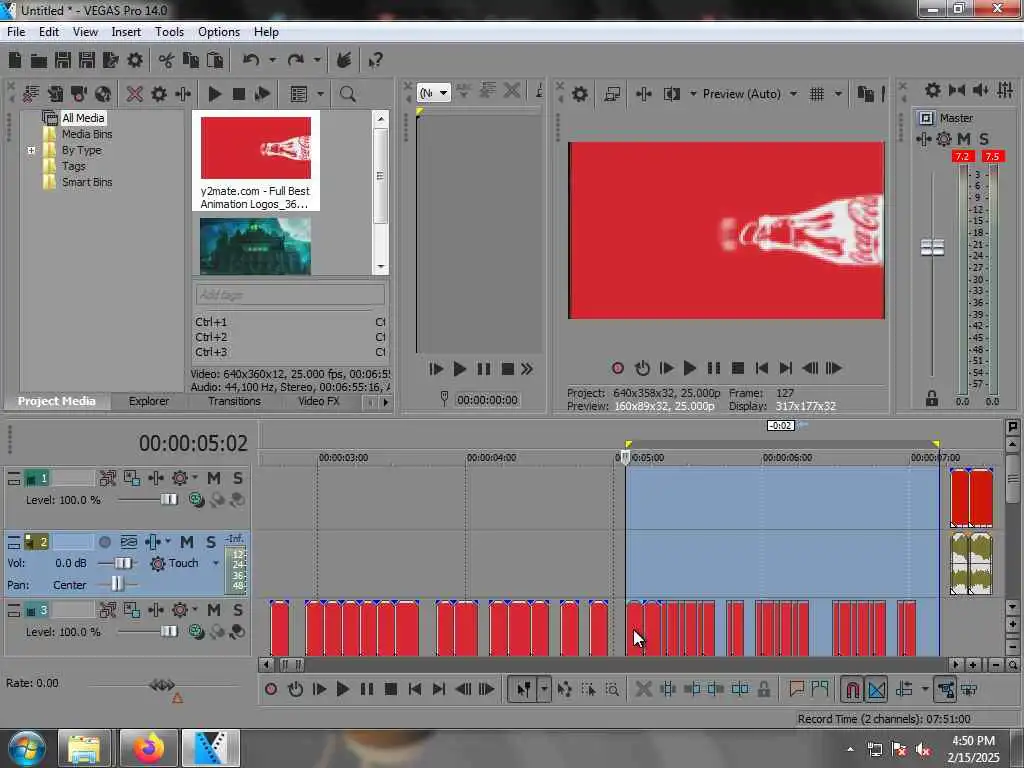Cut selection with the scissors icon

(x=166, y=61)
